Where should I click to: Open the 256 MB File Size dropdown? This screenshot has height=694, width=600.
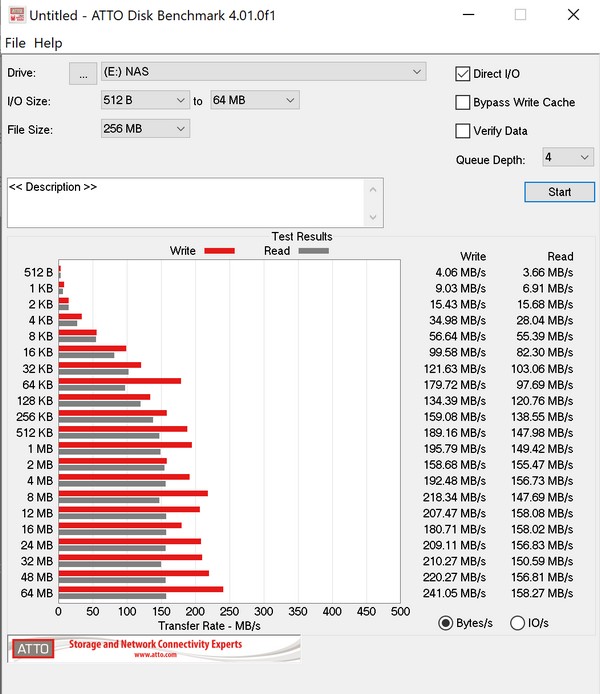pyautogui.click(x=145, y=129)
